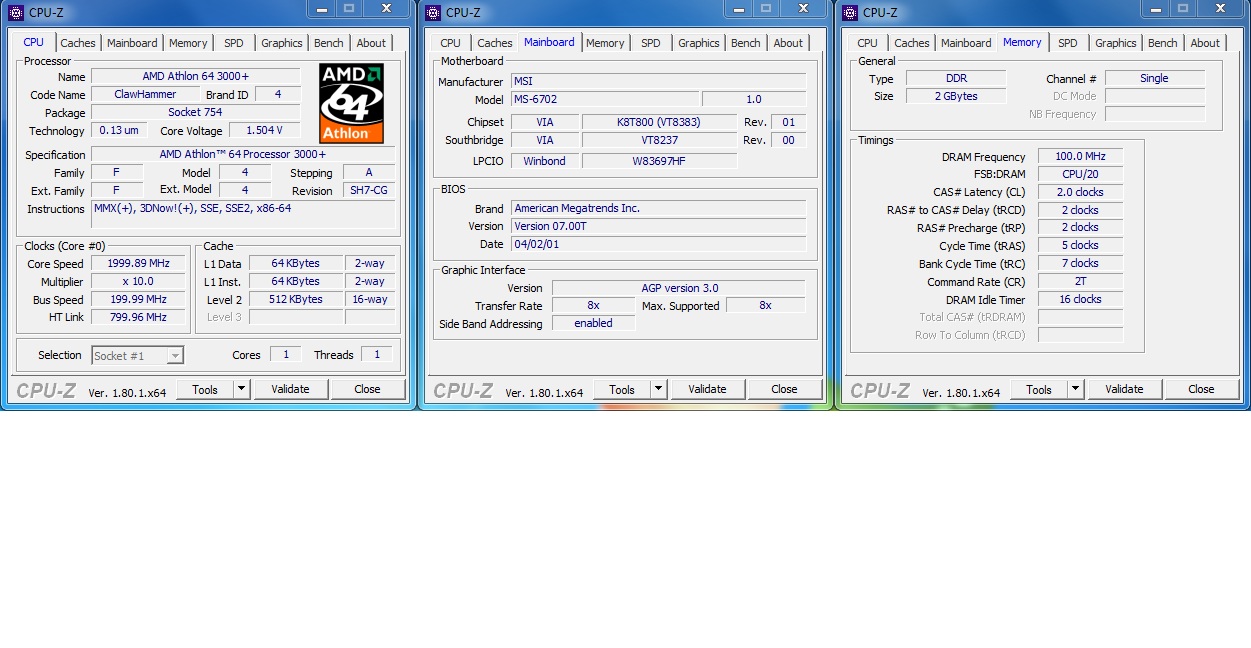The image size is (1251, 648).
Task: Click Validate button in Memory window
Action: [x=1124, y=389]
